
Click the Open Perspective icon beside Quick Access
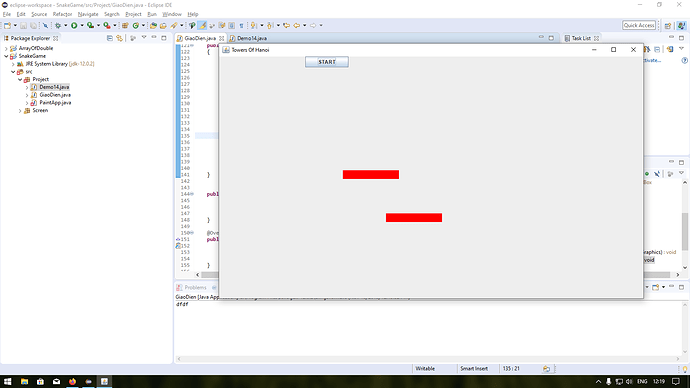click(668, 26)
